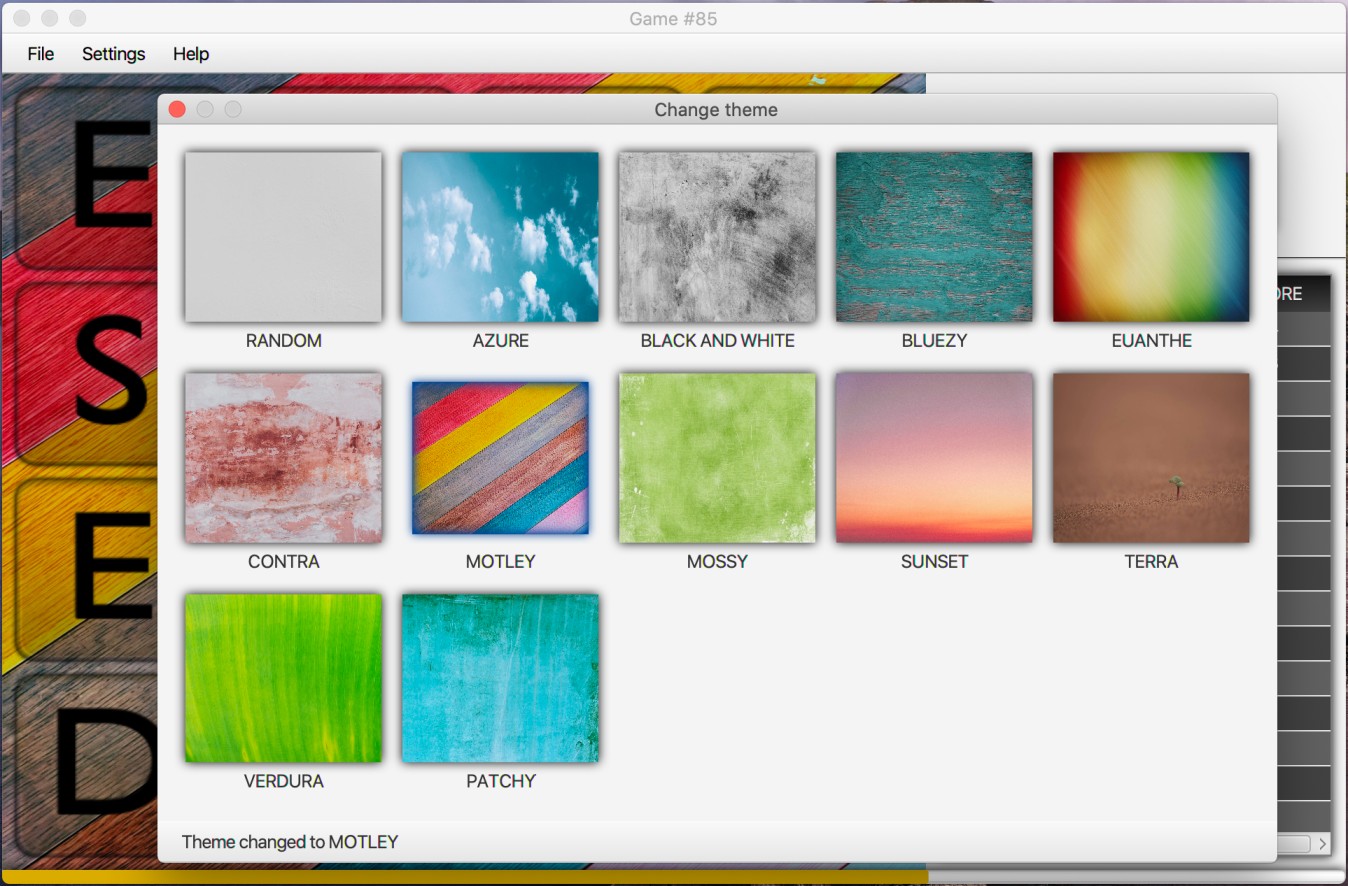Click the right scroll arrow in score panel

point(1322,843)
